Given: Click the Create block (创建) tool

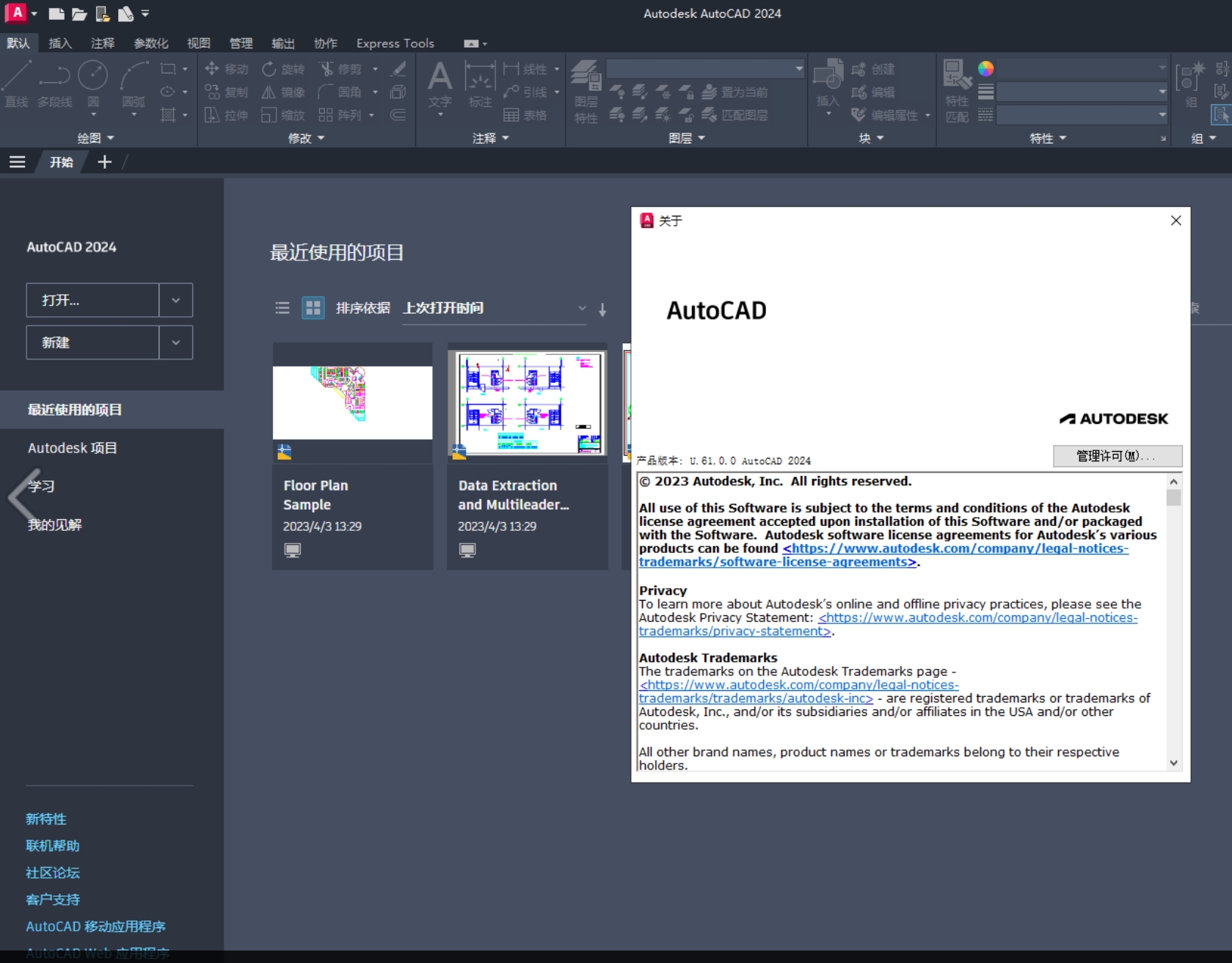Looking at the screenshot, I should click(x=873, y=69).
